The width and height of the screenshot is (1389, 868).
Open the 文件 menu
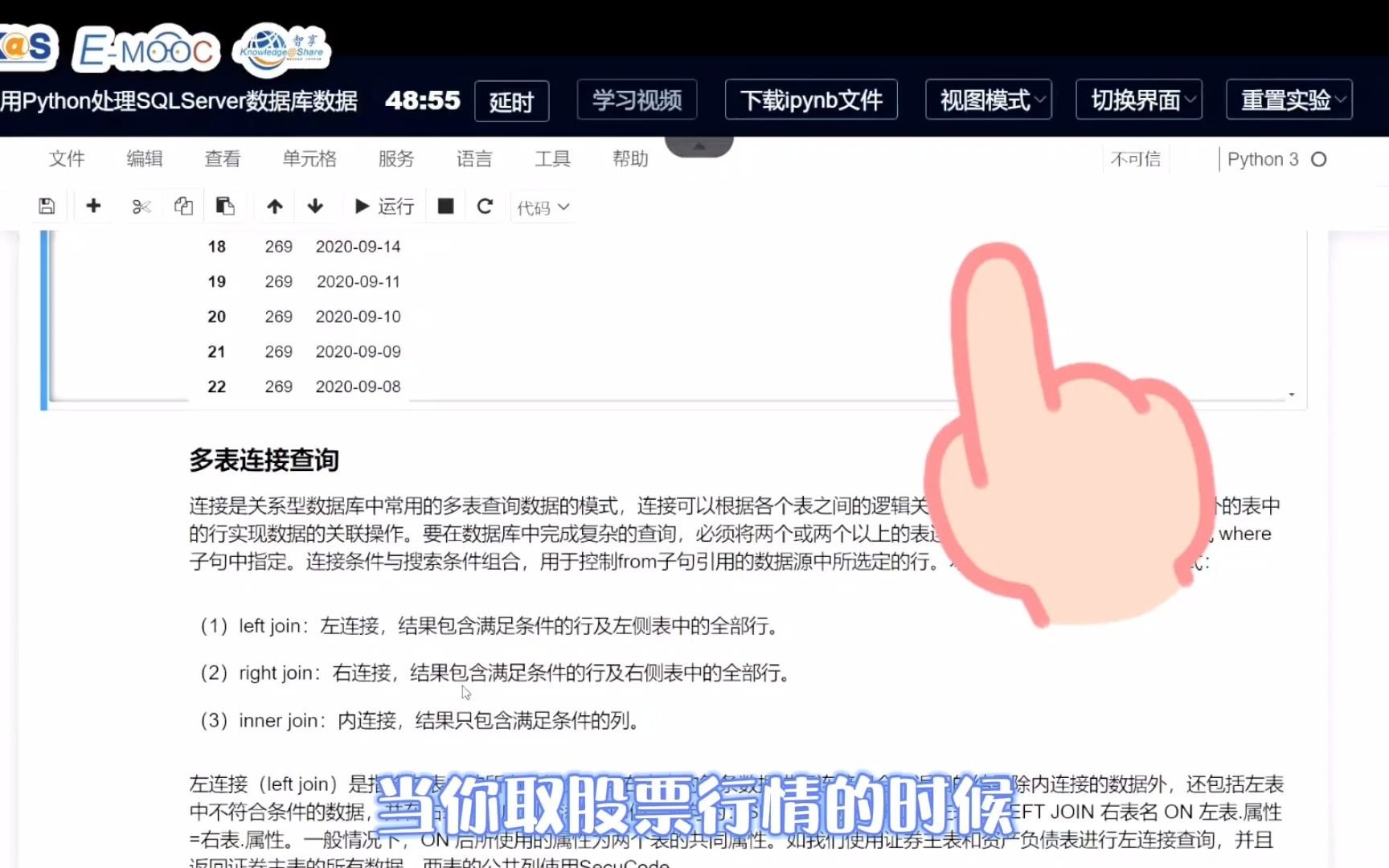coord(68,159)
